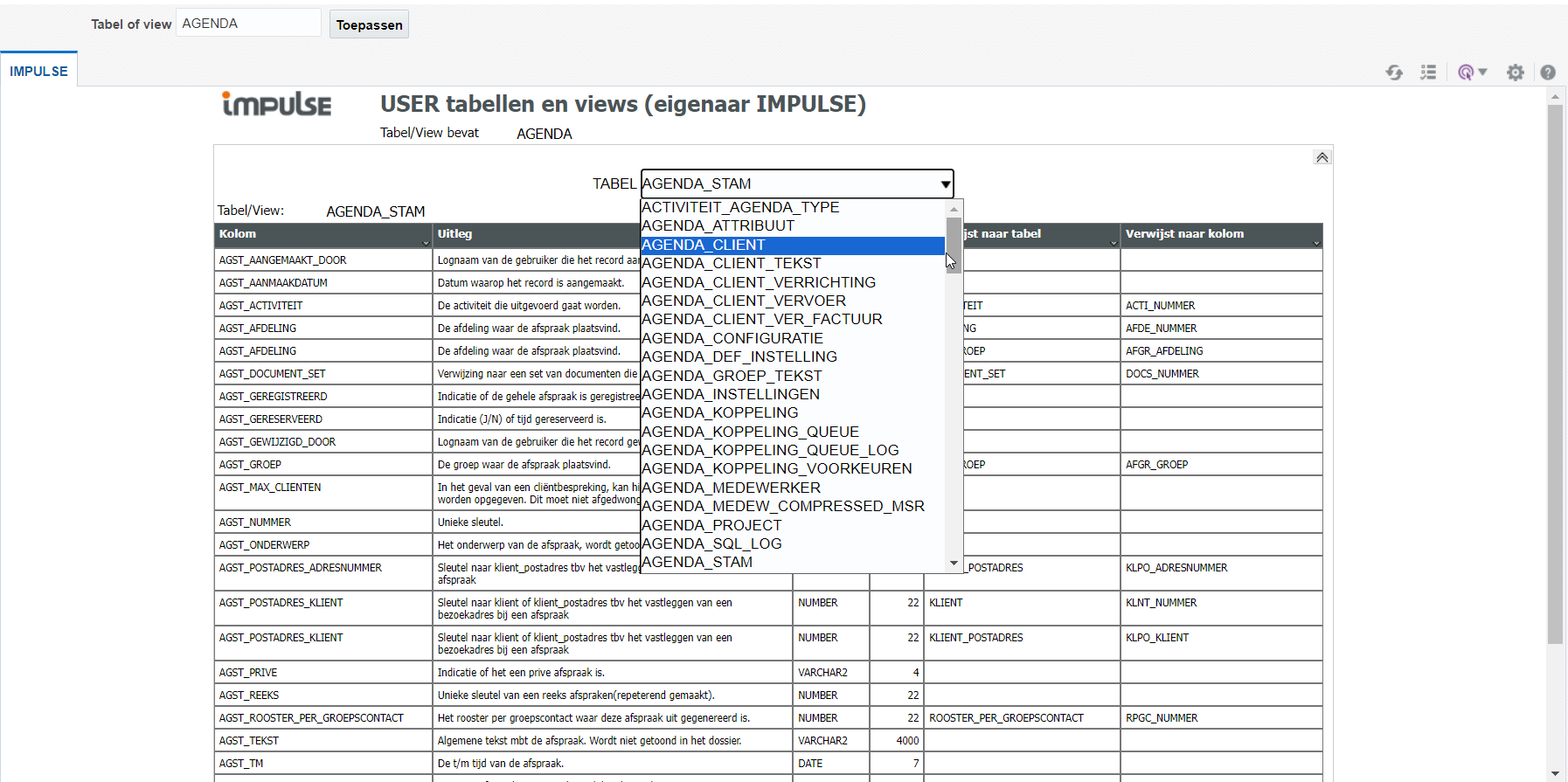Select AGENDA_ATTRIBUUT from the list
1568x782 pixels.
tap(793, 225)
